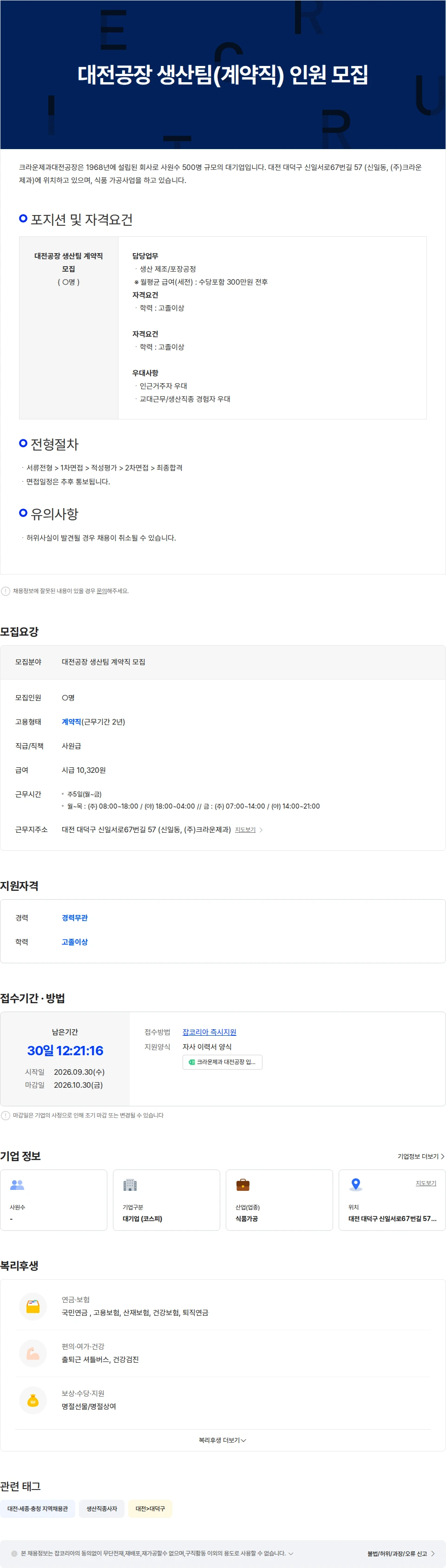Select the 대전>대덕구 tag
This screenshot has width=446, height=1568.
coord(150,1509)
